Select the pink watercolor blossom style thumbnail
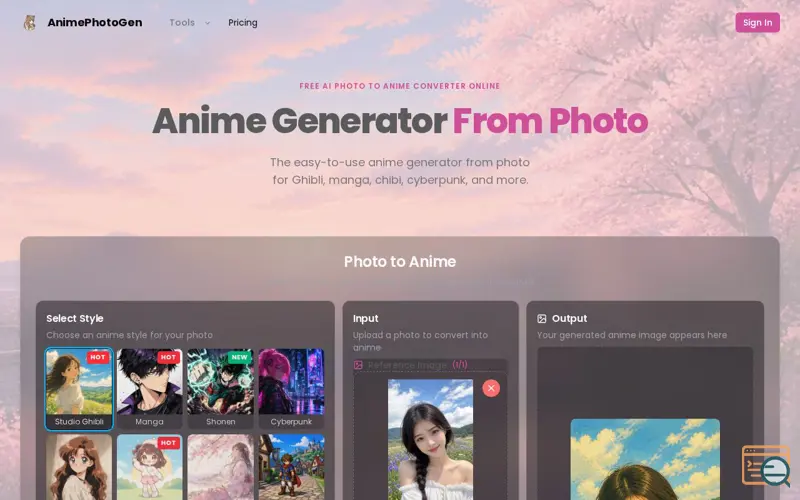Image resolution: width=800 pixels, height=500 pixels. tap(220, 467)
